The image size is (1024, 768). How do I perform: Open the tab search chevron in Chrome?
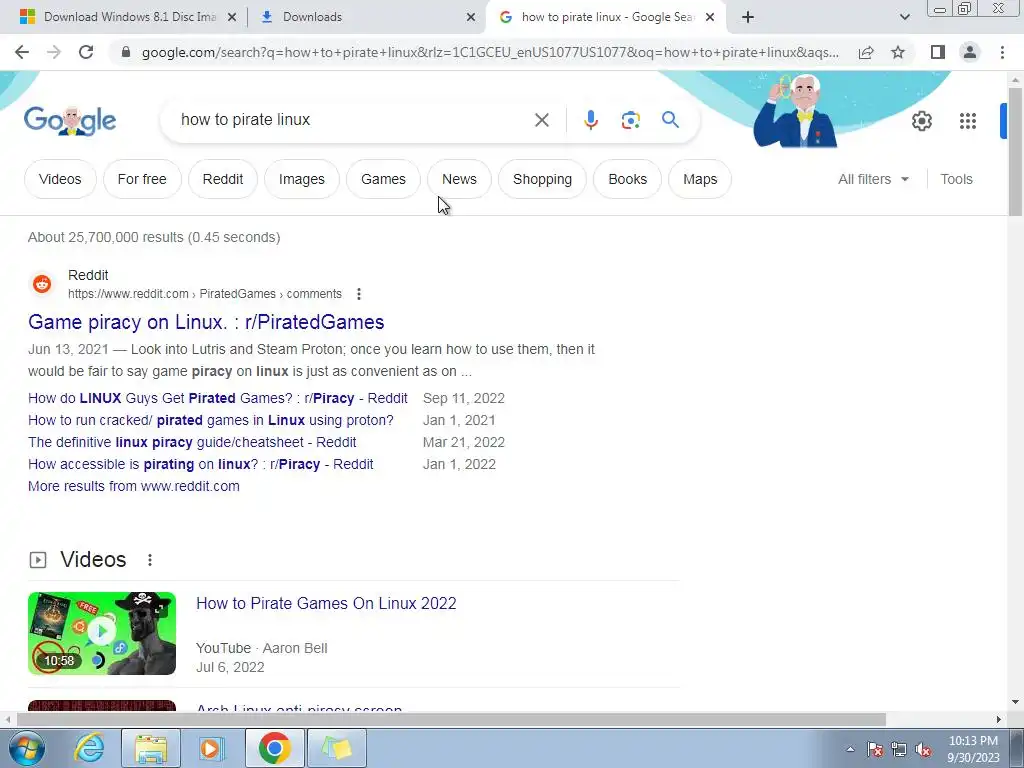pos(904,18)
